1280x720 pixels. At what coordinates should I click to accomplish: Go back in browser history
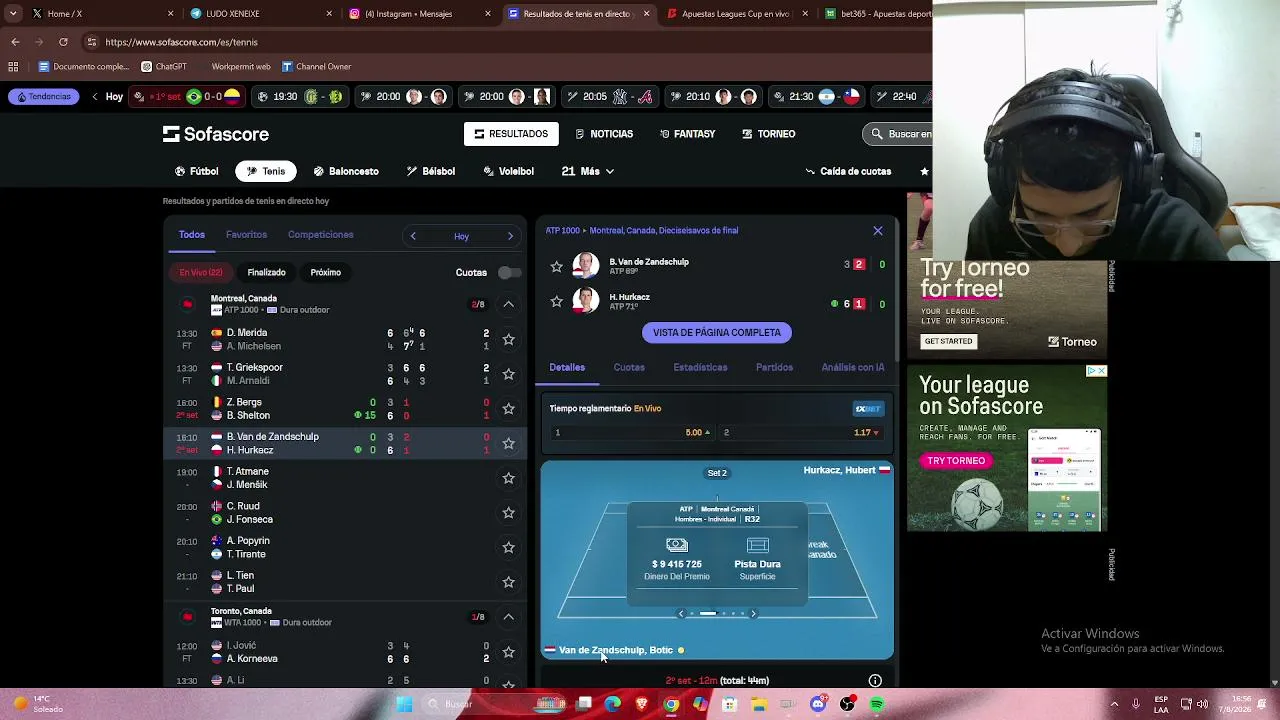(x=15, y=42)
